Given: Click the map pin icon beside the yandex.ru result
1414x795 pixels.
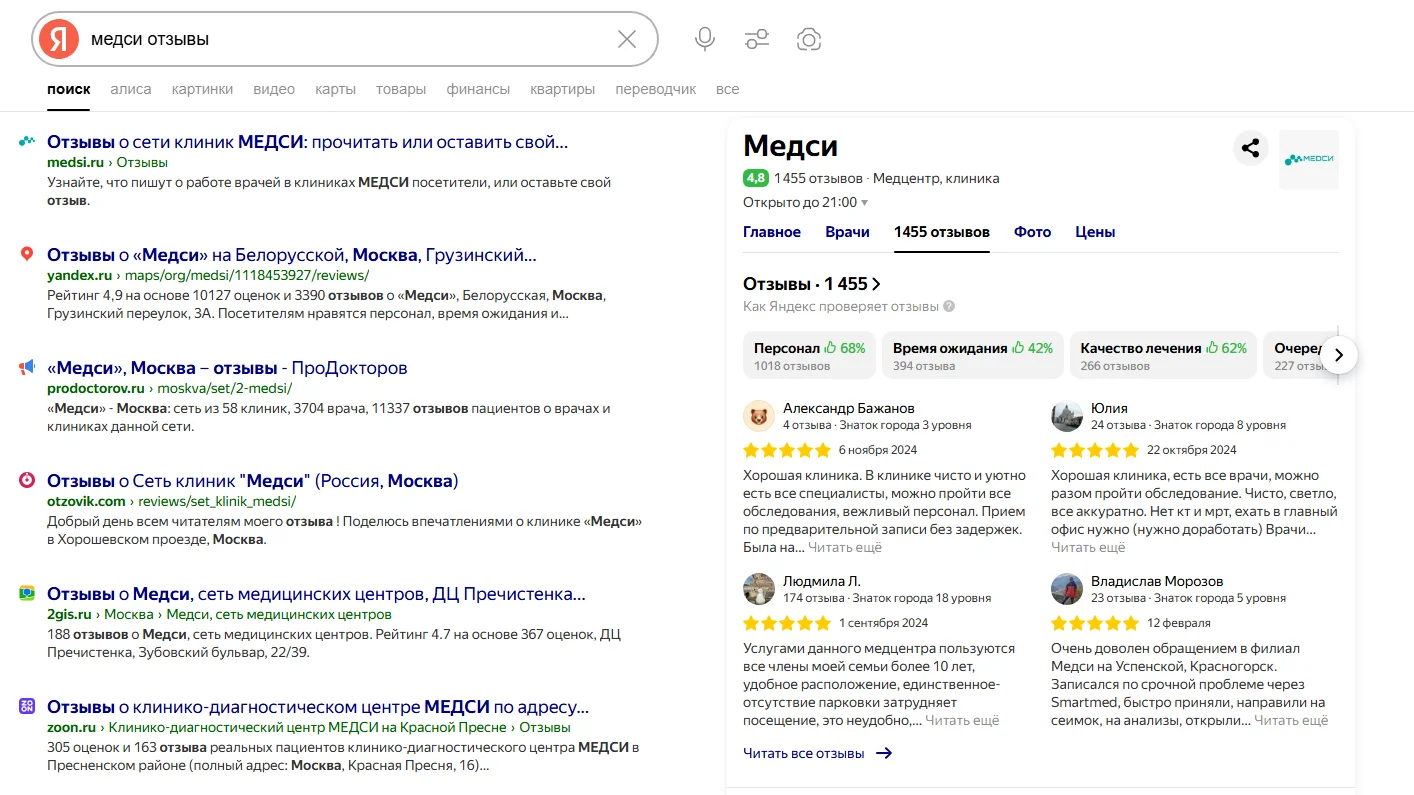Looking at the screenshot, I should [24, 255].
